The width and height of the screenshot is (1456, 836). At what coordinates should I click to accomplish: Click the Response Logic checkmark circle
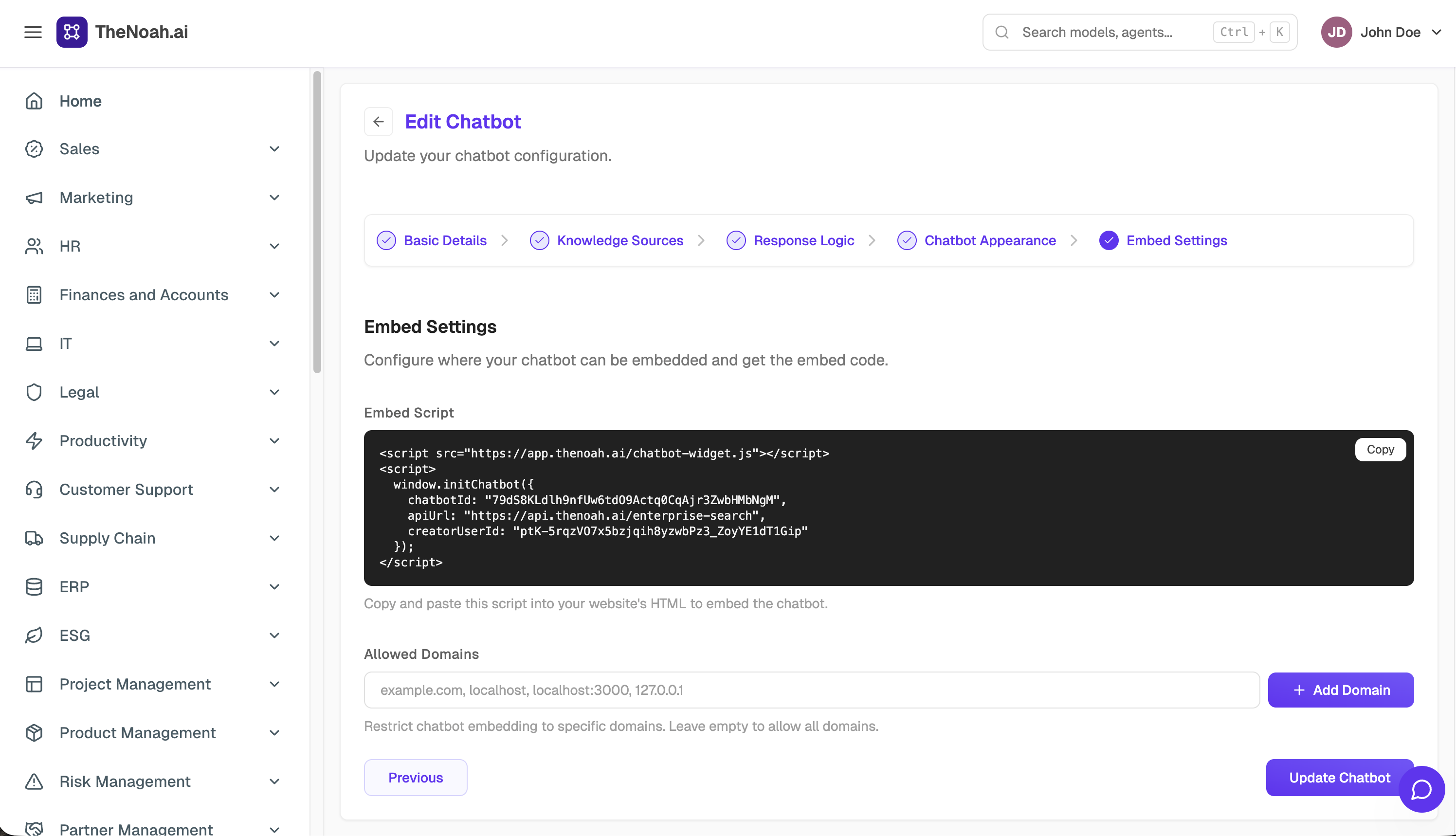(735, 240)
